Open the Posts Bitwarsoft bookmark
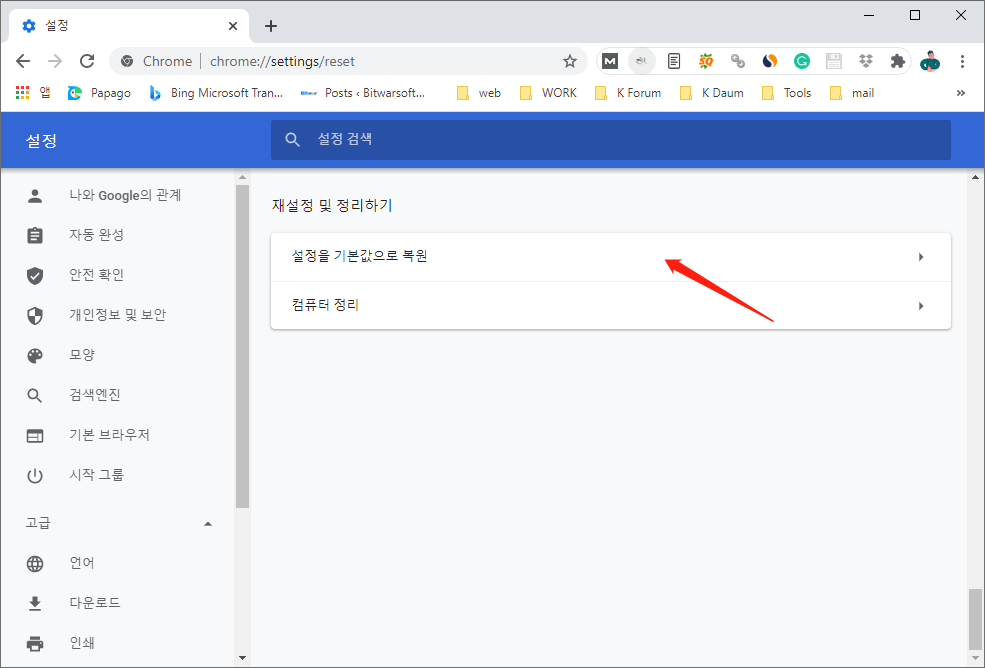Image resolution: width=985 pixels, height=668 pixels. pyautogui.click(x=363, y=93)
